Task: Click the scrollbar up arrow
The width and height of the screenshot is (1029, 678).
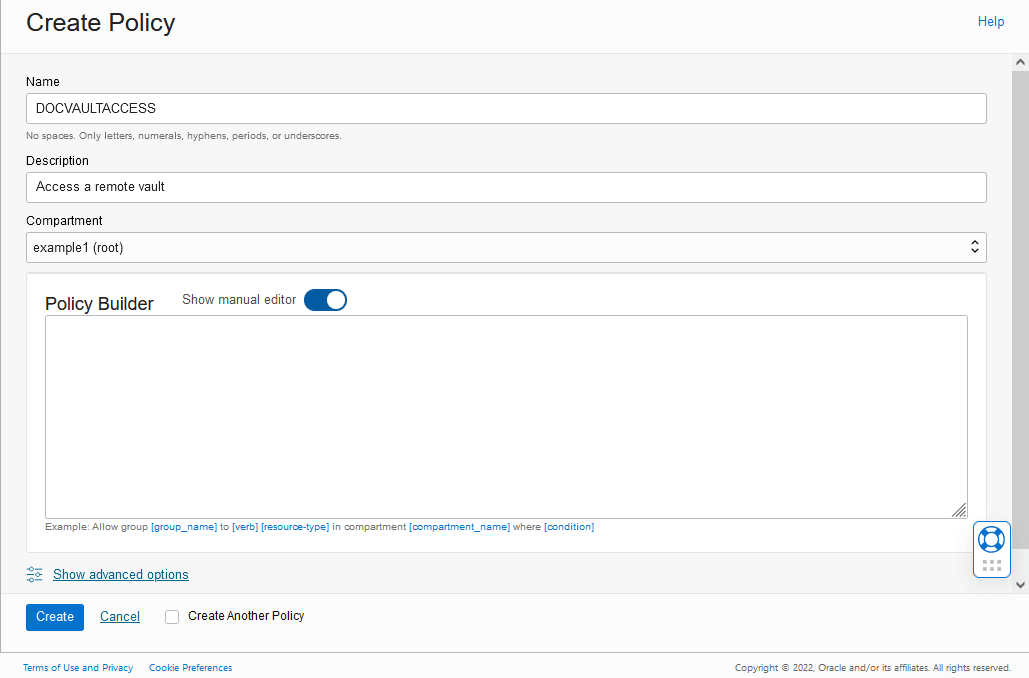Action: pos(1020,63)
